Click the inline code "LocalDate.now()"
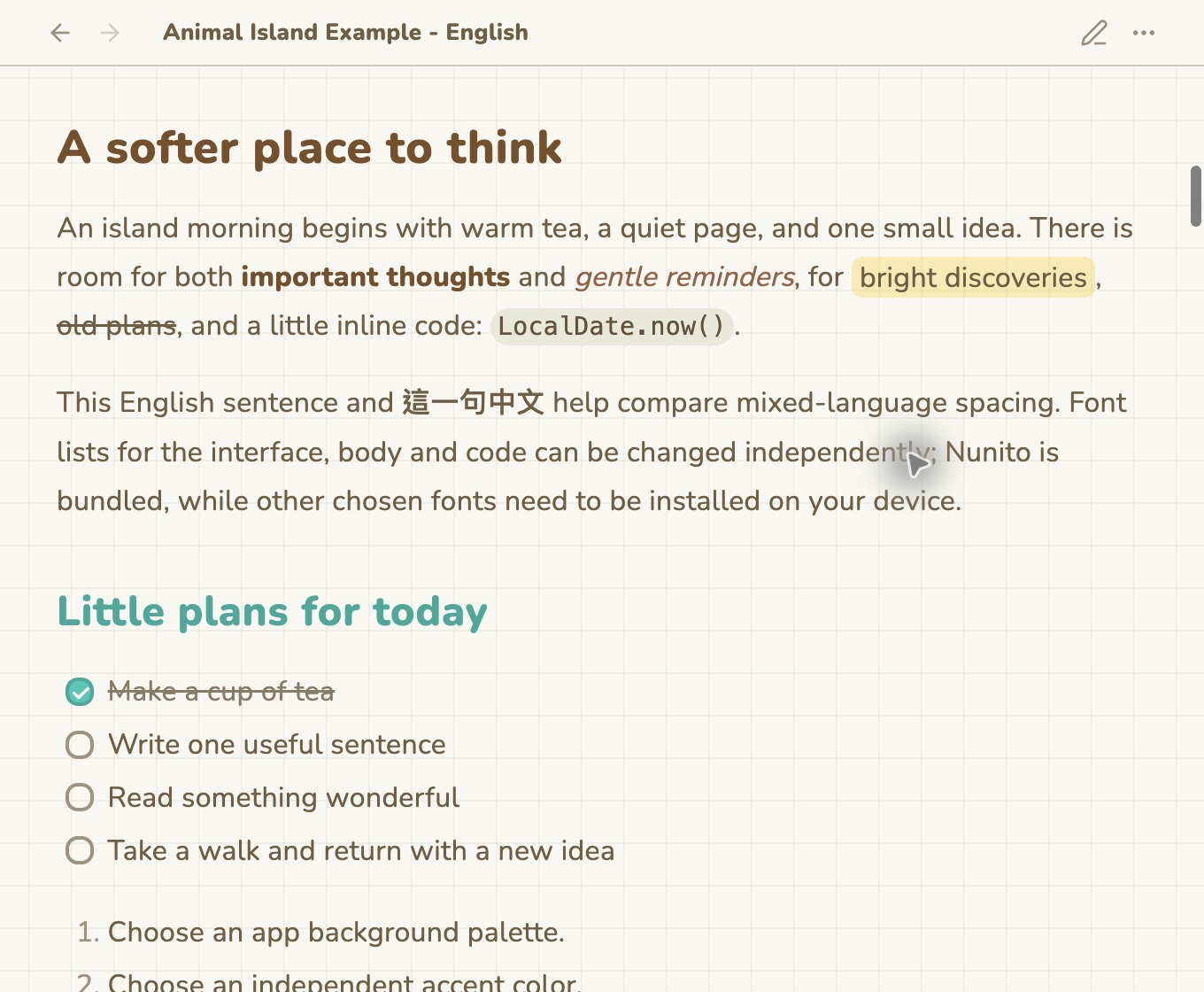 [612, 326]
